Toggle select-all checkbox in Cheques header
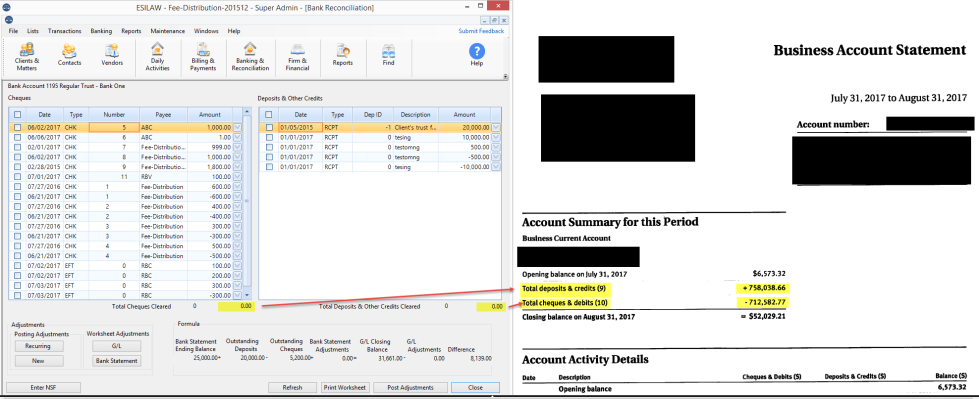 [x=17, y=115]
